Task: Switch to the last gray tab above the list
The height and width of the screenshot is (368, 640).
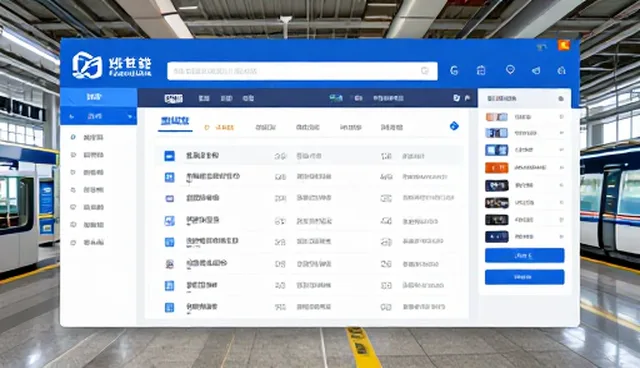Action: [392, 127]
